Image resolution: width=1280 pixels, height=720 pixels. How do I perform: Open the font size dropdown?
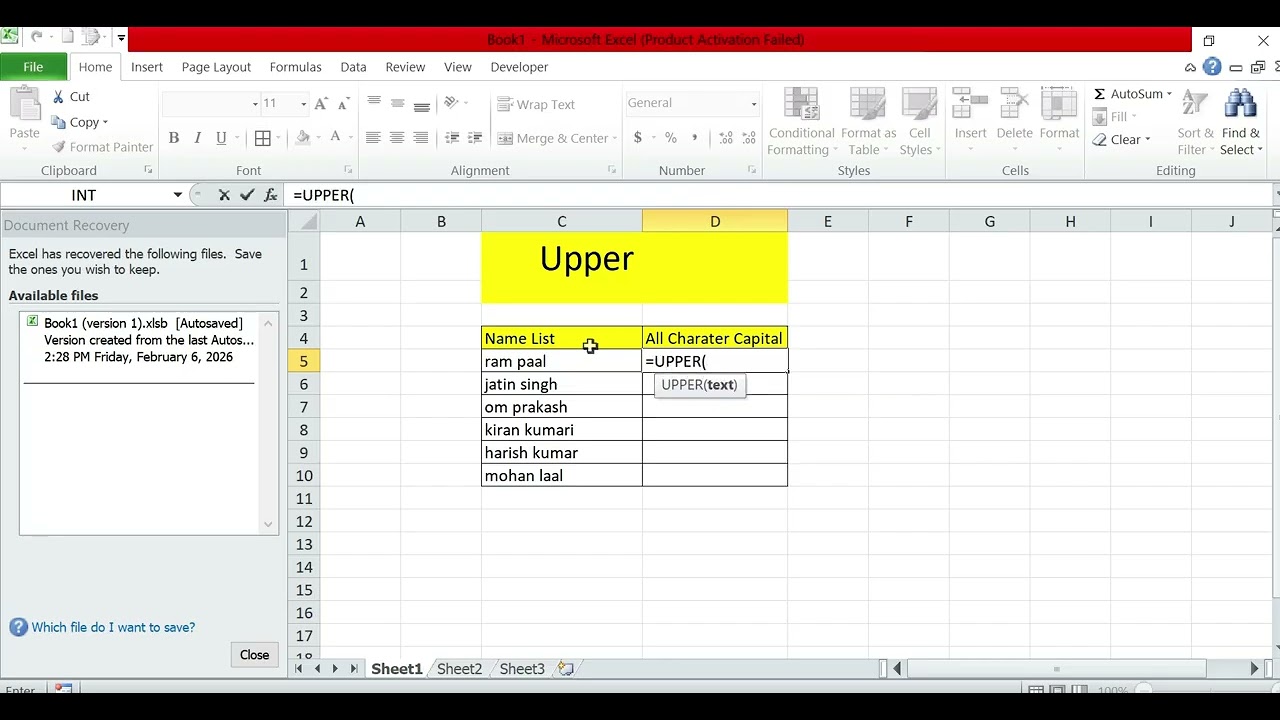(303, 103)
